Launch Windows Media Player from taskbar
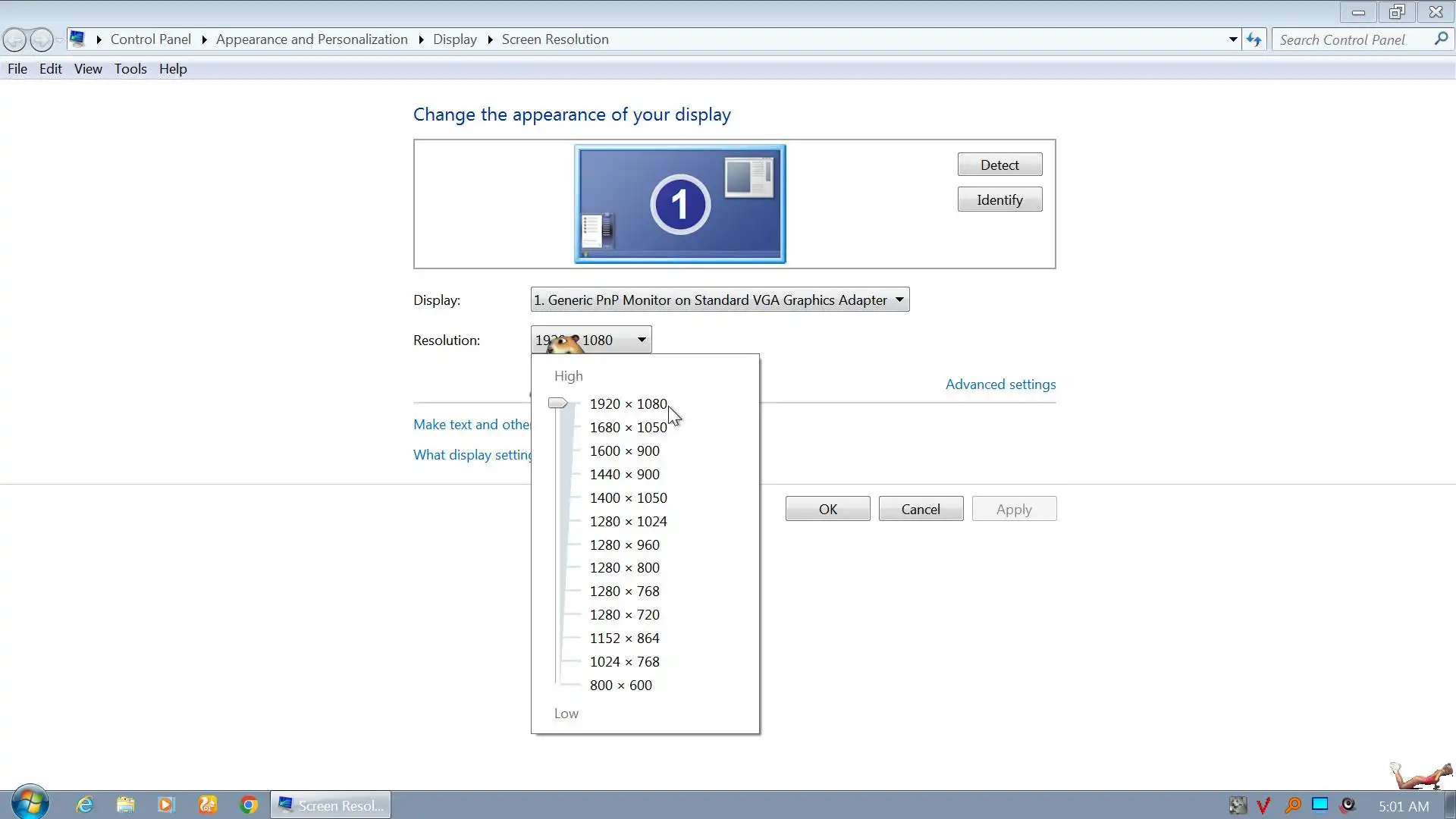 coord(166,805)
